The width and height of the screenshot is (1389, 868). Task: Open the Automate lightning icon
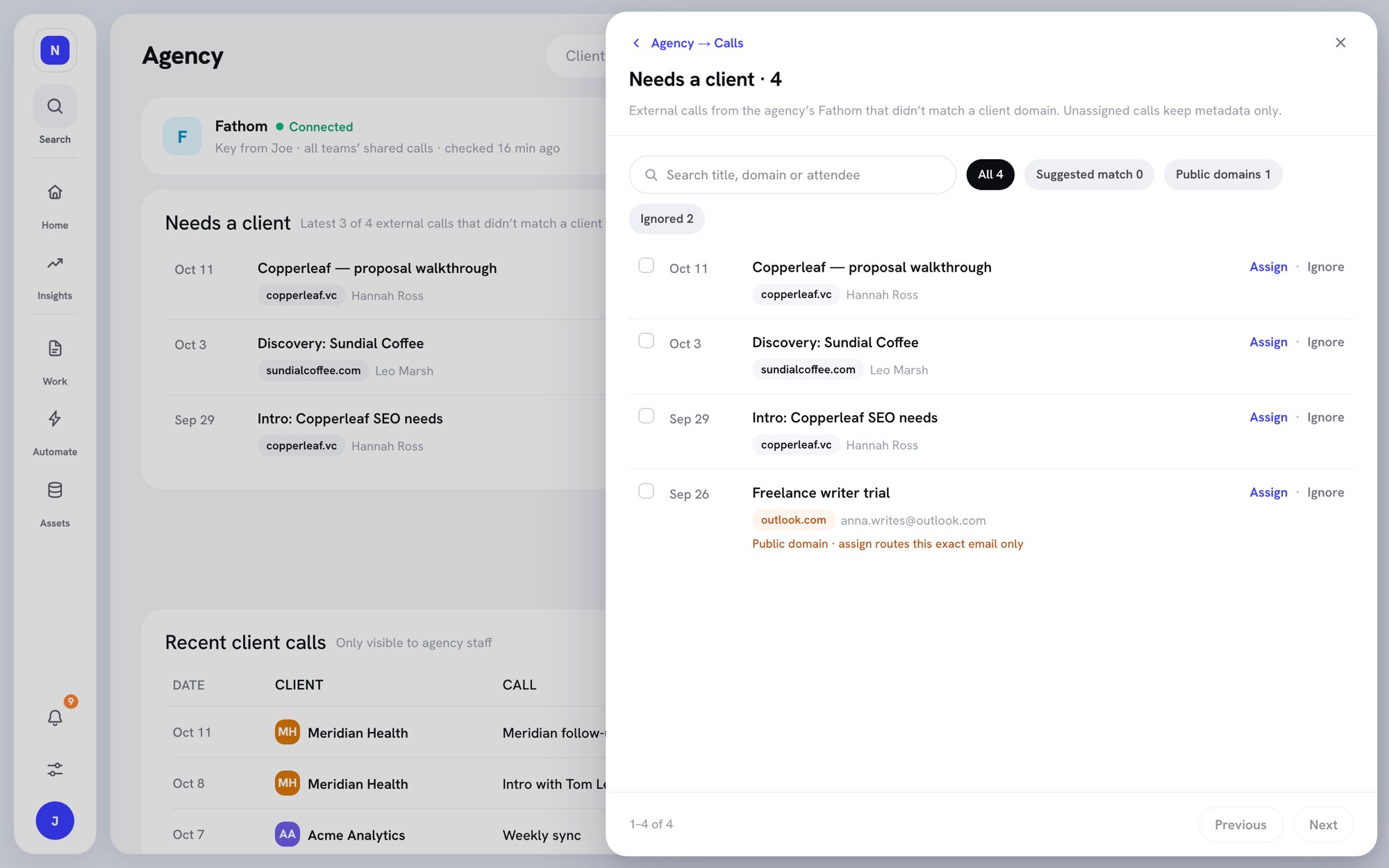click(x=55, y=419)
